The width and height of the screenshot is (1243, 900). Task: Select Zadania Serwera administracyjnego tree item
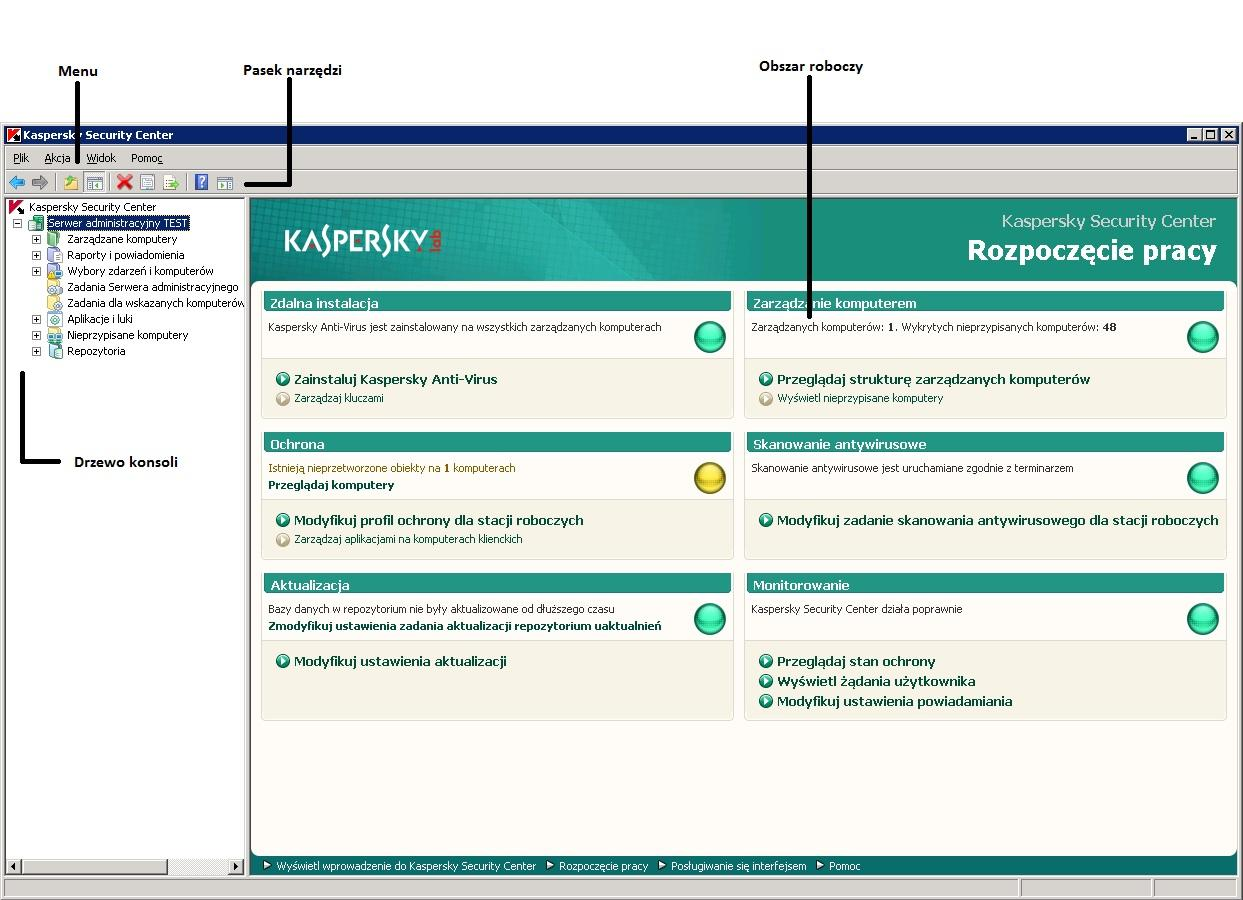point(153,287)
